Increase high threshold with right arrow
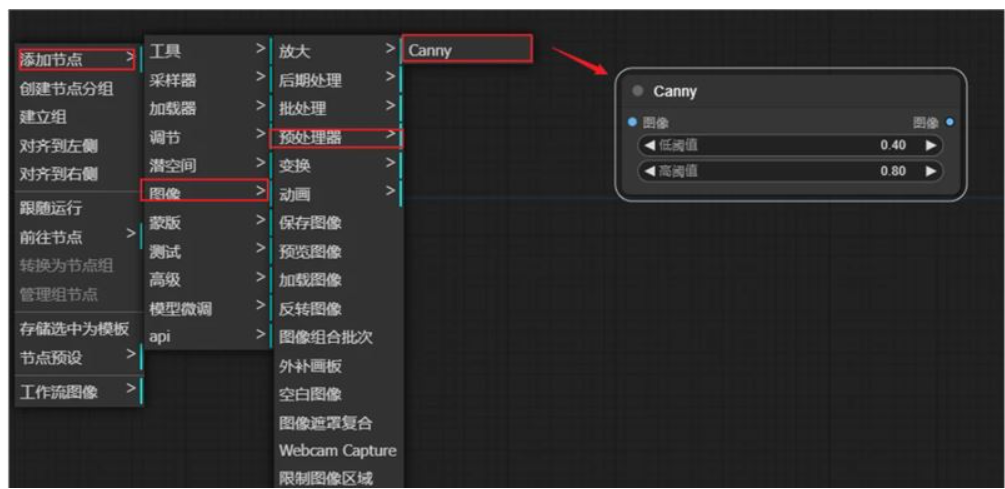1005x489 pixels. click(x=931, y=171)
